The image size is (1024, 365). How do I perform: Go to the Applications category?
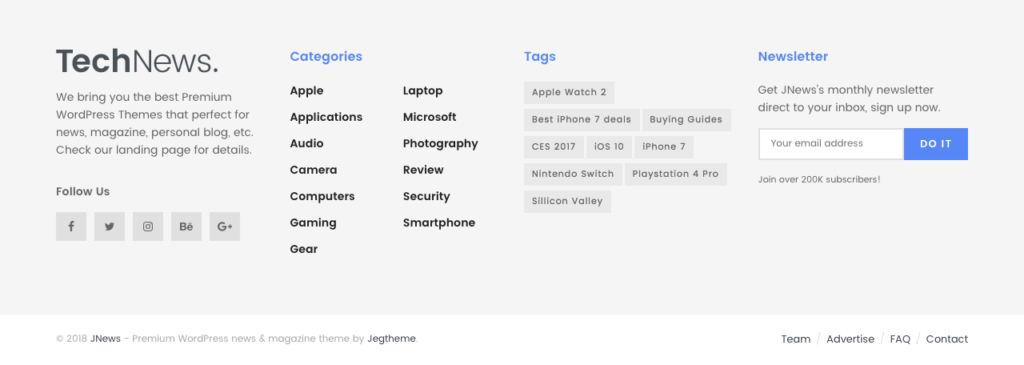[x=326, y=117]
